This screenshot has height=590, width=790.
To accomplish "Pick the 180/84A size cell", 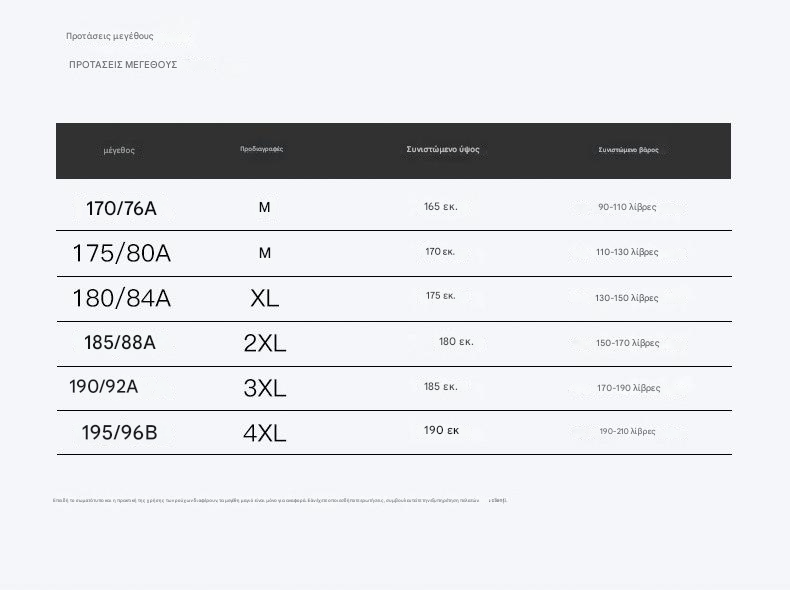I will tap(121, 298).
